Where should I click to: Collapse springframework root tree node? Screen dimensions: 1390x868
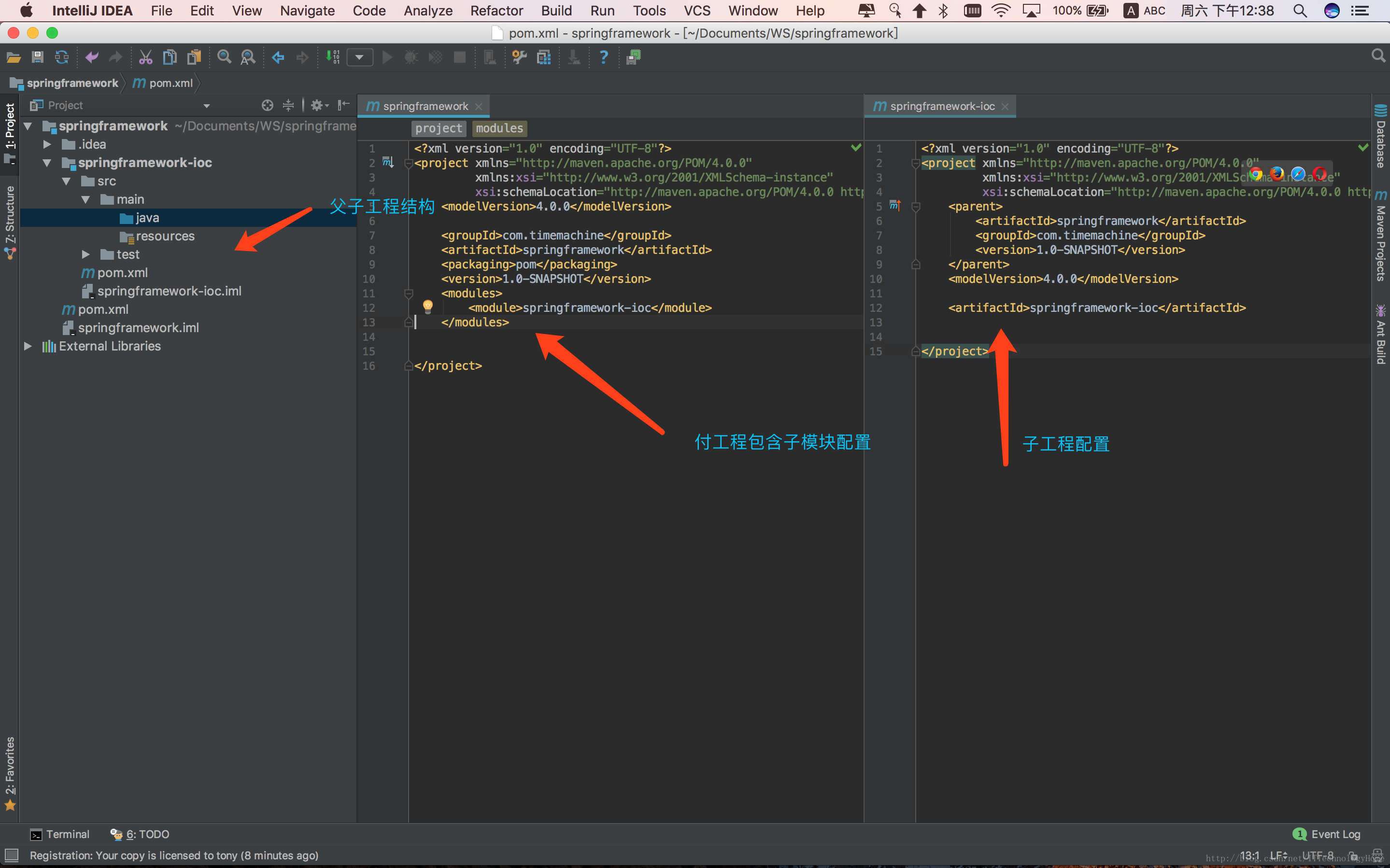[x=28, y=126]
